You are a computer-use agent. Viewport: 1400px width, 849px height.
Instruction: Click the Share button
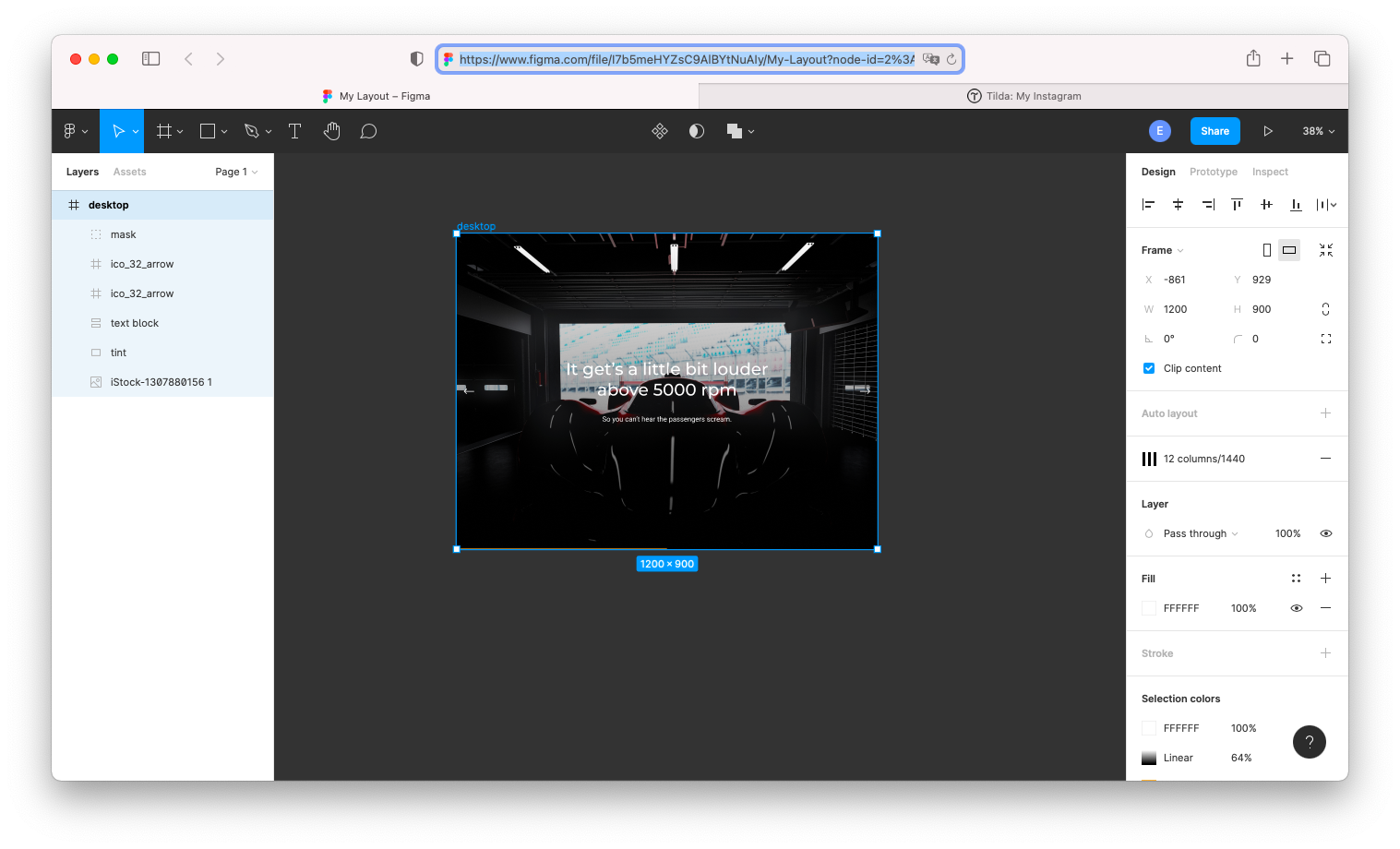click(1214, 130)
